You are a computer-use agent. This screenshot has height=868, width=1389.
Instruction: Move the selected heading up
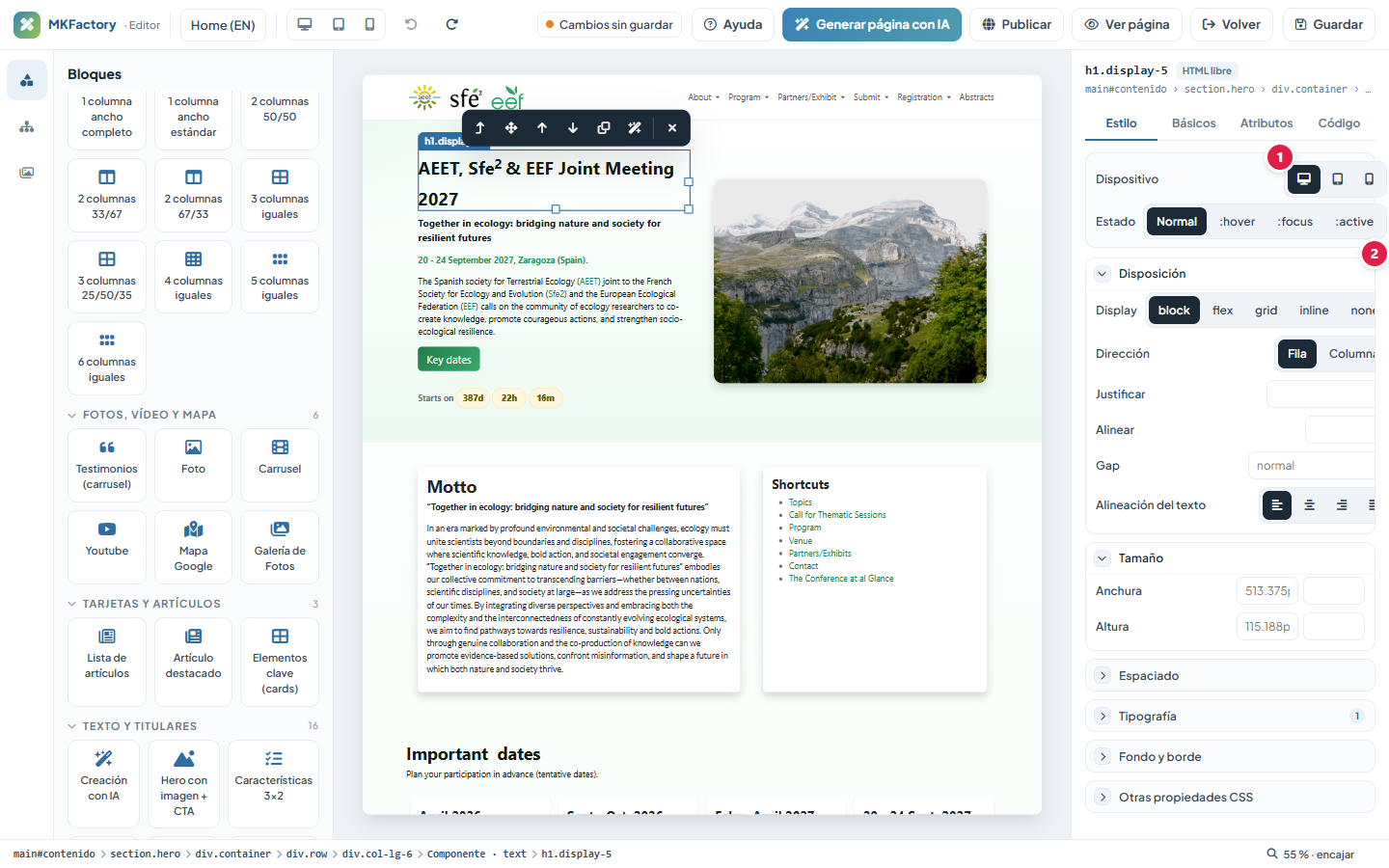tap(542, 127)
